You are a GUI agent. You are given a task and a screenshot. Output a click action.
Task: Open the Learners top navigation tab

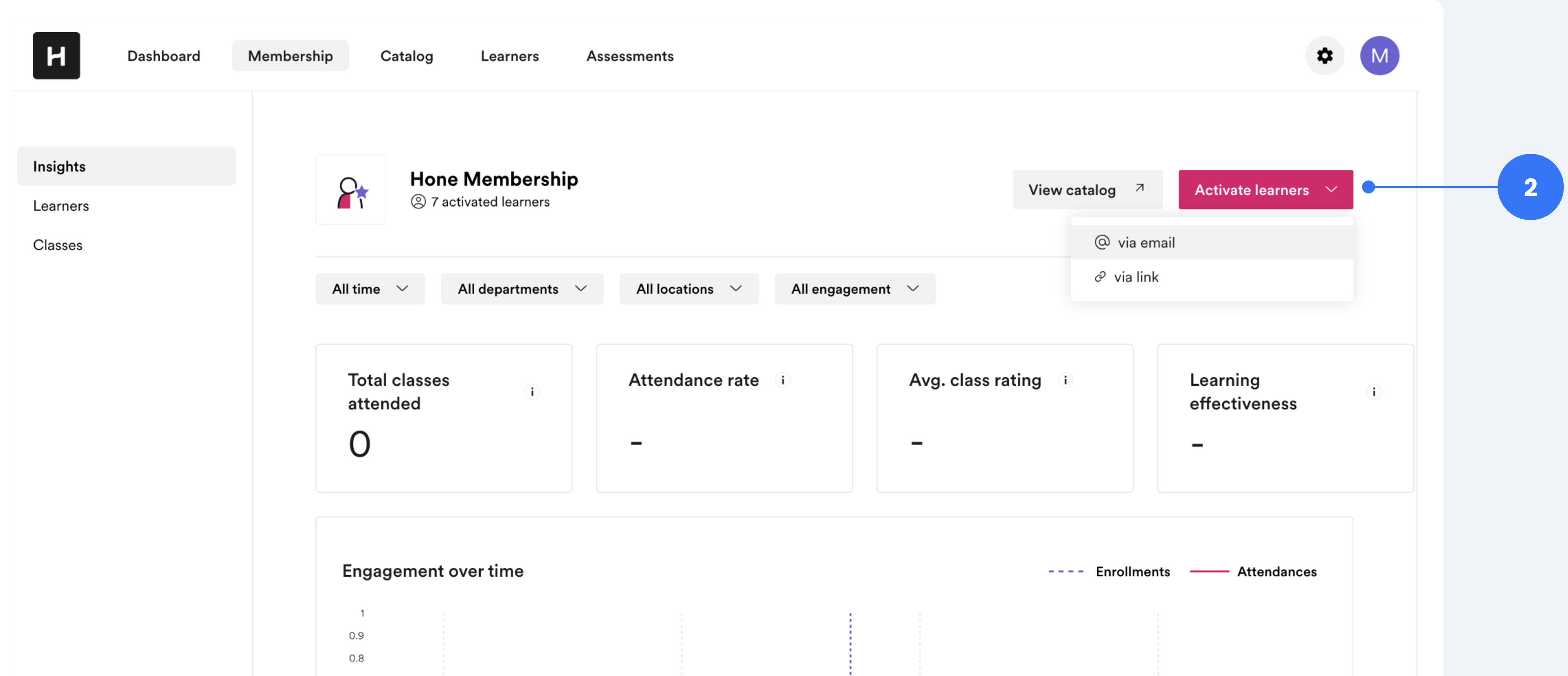pos(509,56)
